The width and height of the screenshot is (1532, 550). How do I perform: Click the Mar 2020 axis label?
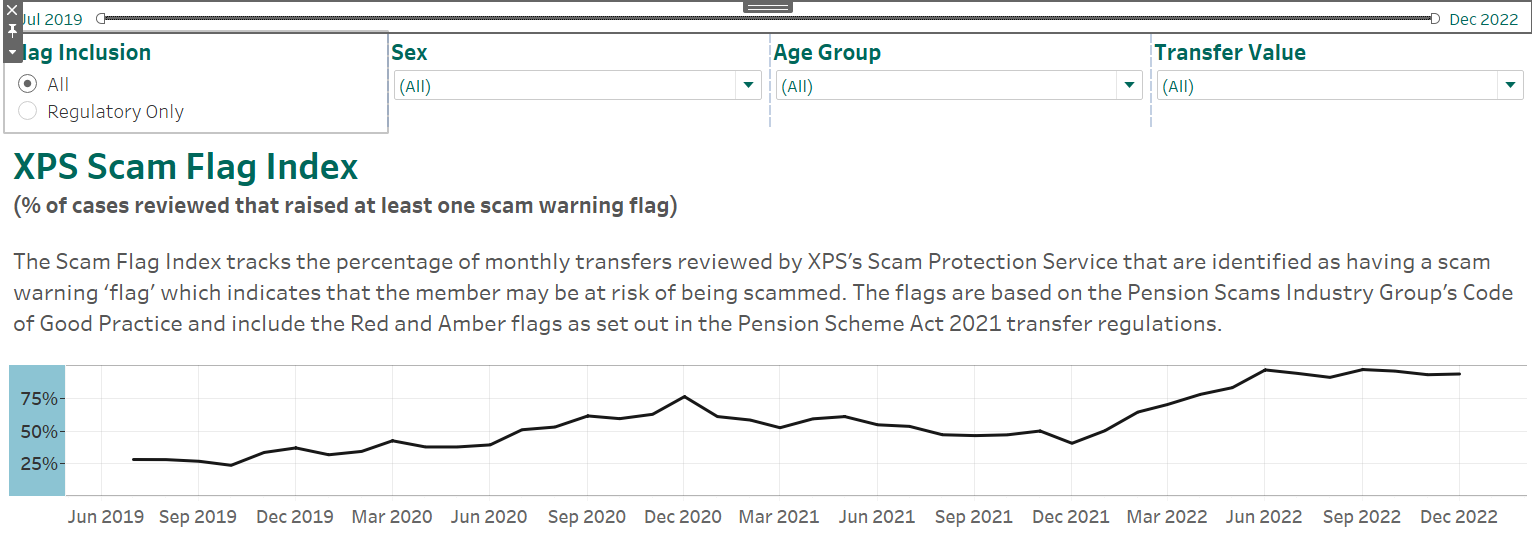click(x=392, y=517)
